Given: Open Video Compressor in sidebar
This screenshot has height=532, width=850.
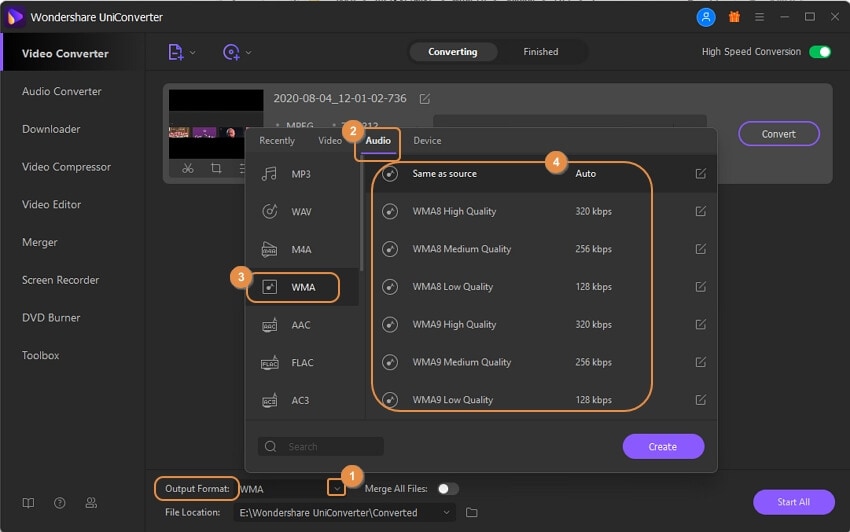Looking at the screenshot, I should coord(66,167).
